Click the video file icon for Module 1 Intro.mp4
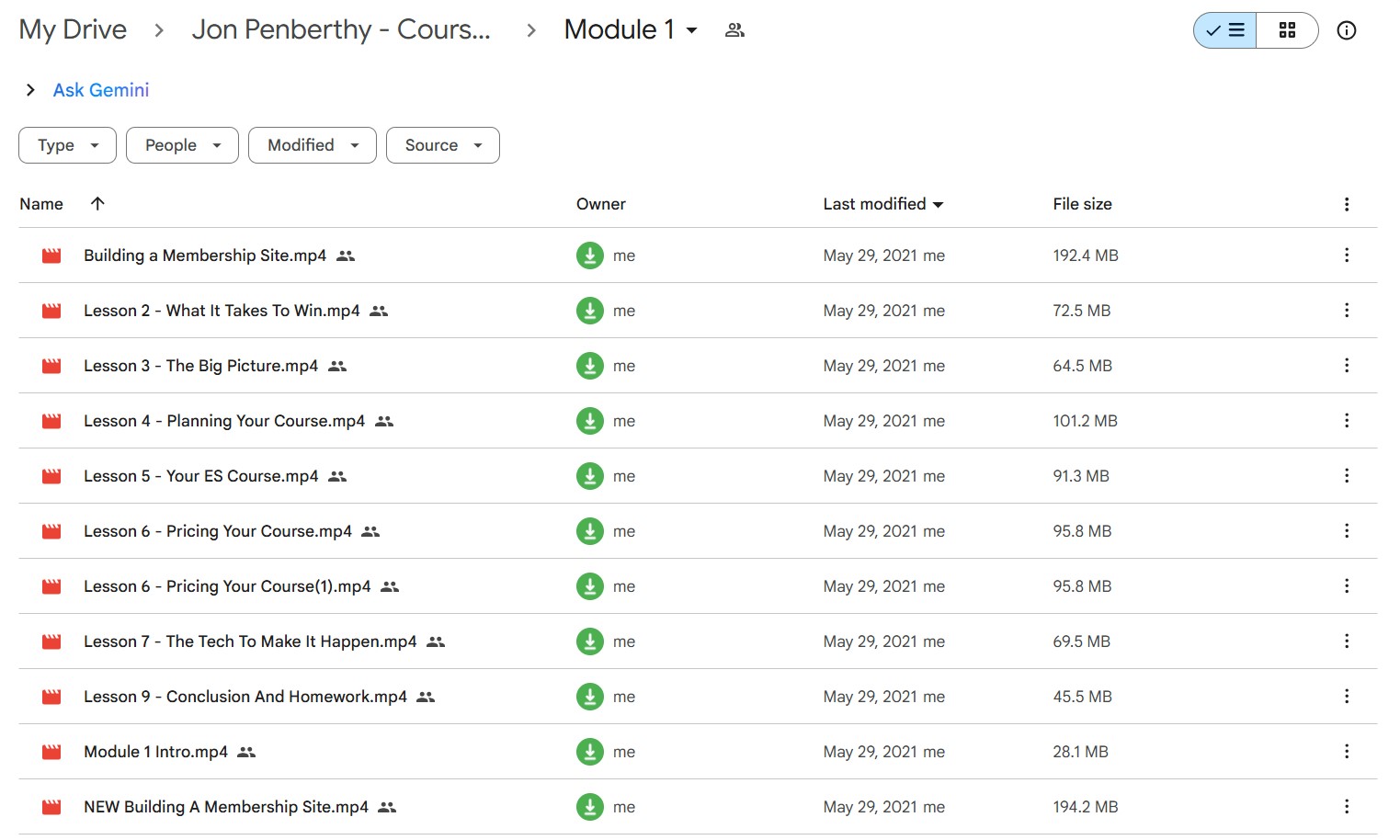The width and height of the screenshot is (1400, 840). (51, 752)
